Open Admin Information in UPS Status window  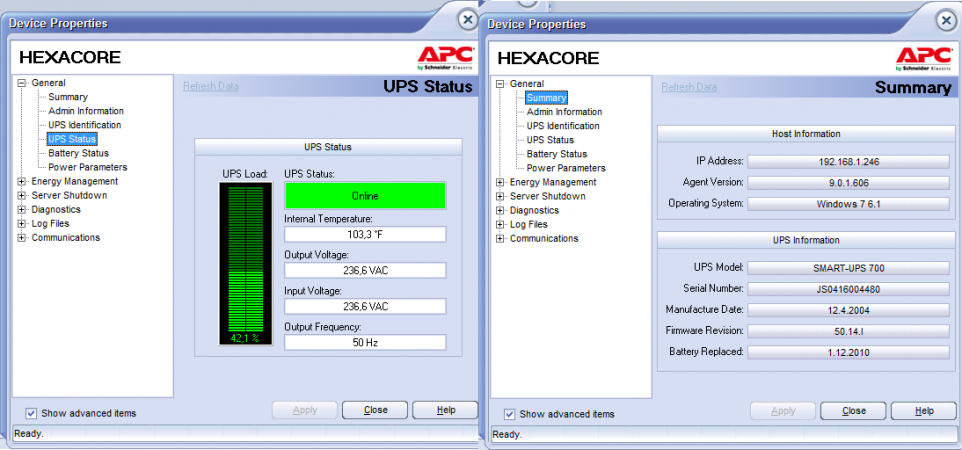tap(86, 111)
